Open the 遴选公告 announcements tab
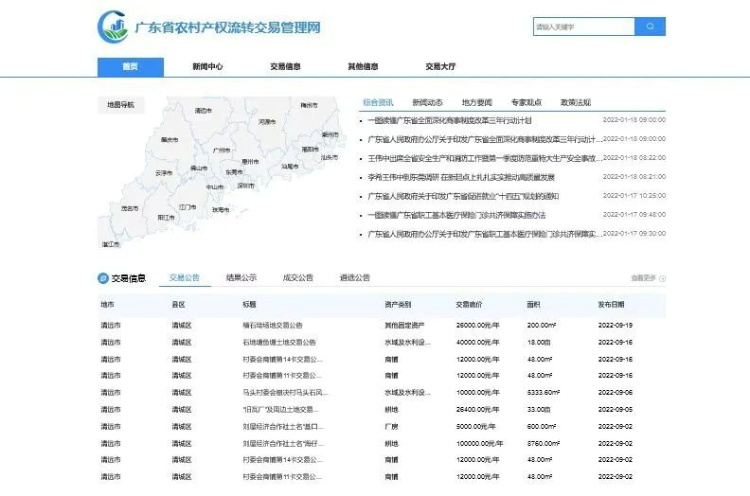The image size is (750, 496). point(355,277)
